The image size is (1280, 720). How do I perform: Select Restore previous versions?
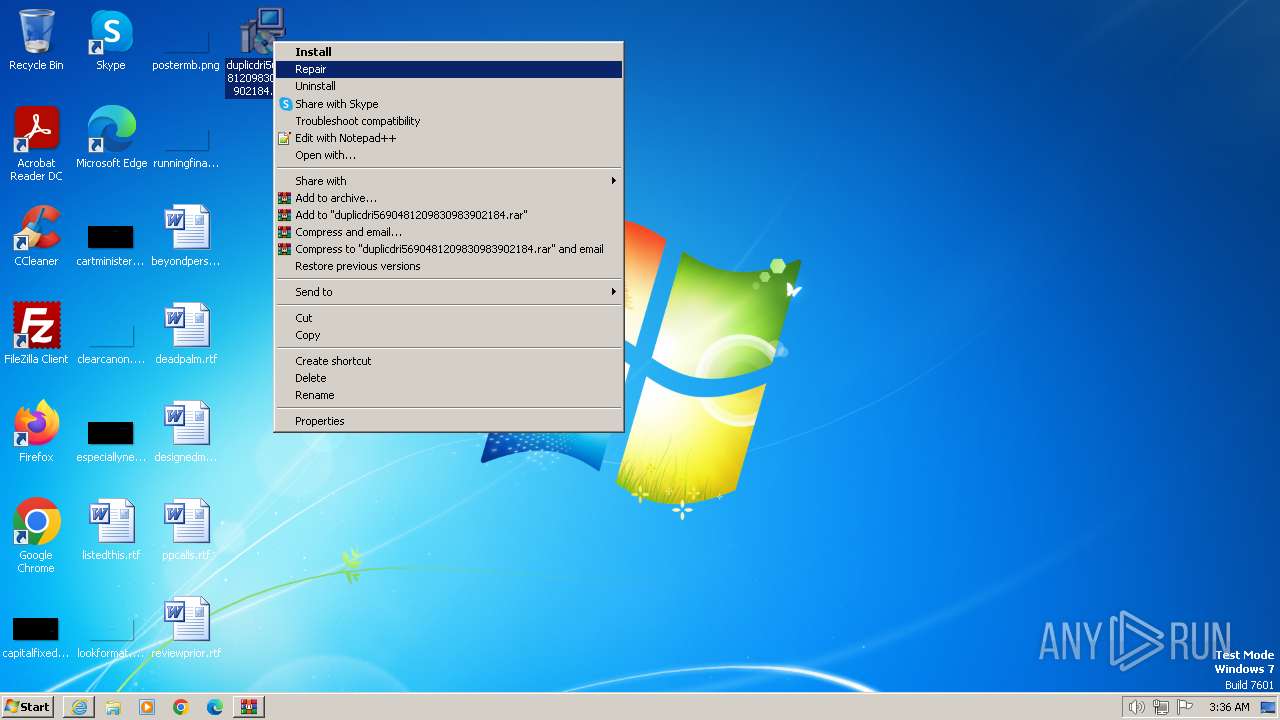pyautogui.click(x=449, y=266)
